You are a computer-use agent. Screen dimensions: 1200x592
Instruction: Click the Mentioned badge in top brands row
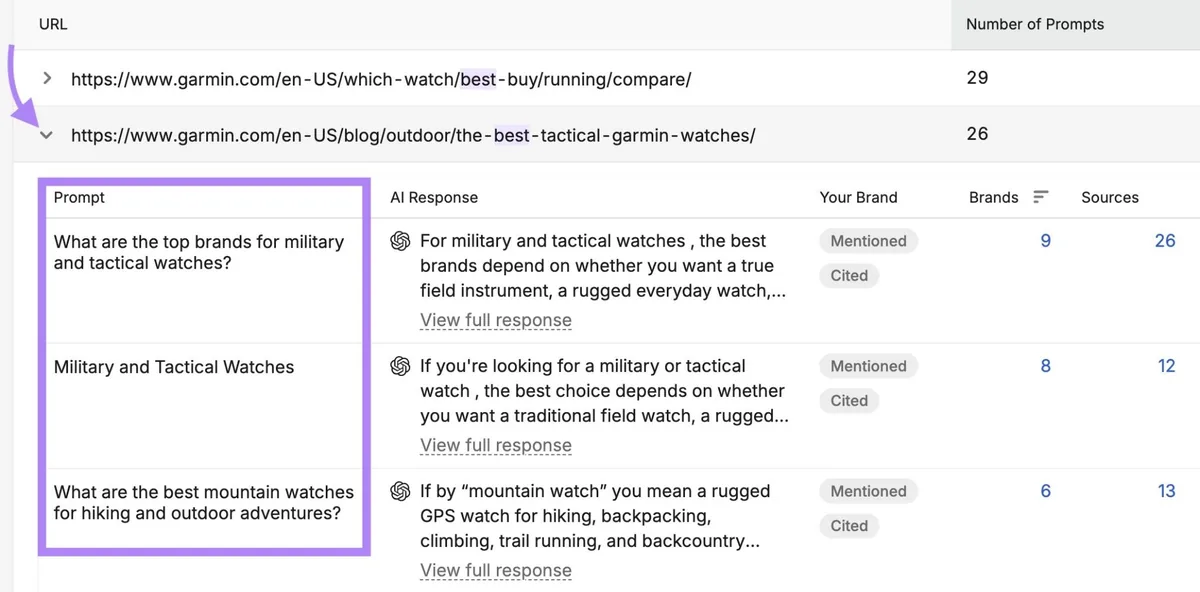tap(868, 241)
